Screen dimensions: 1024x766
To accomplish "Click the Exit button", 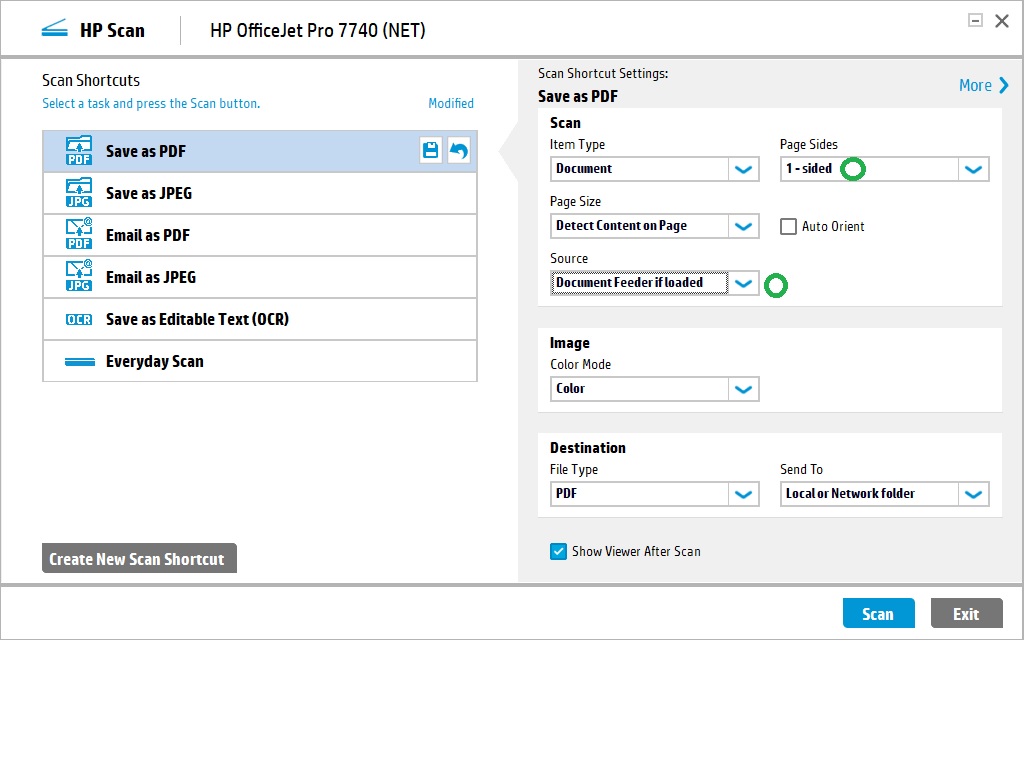I will point(966,613).
